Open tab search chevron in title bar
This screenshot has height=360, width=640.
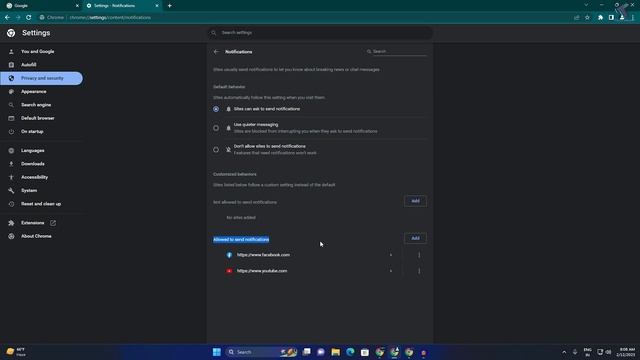pos(586,5)
